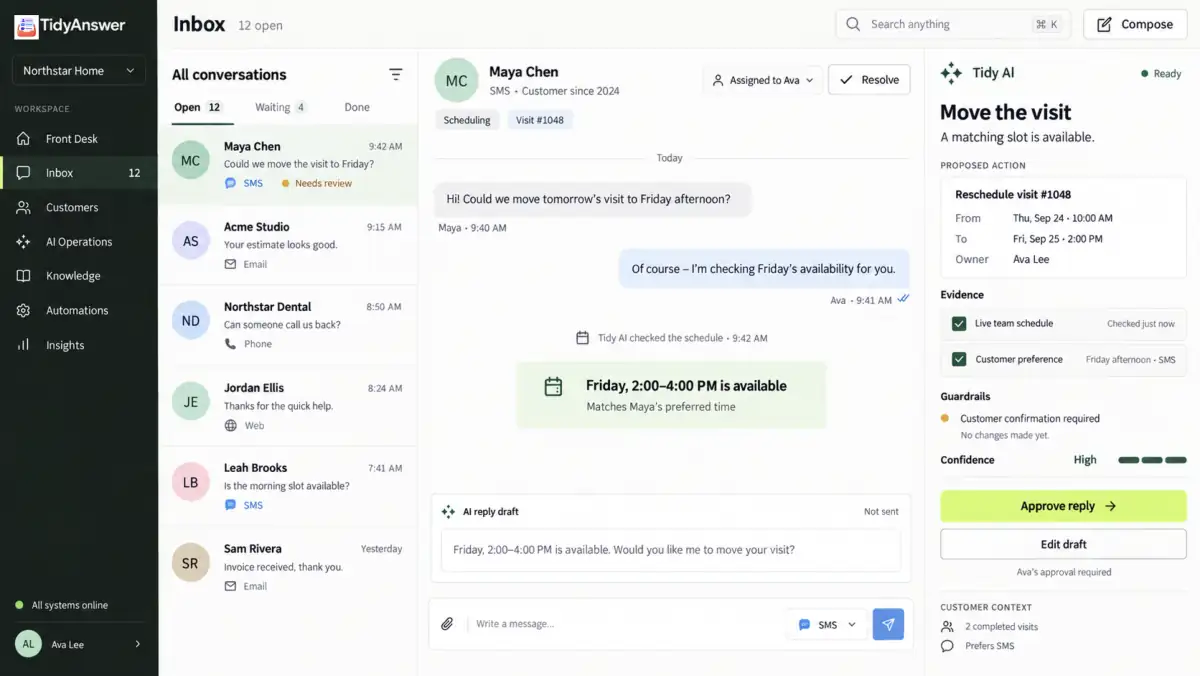Click the attachment paperclip icon
The image size is (1200, 676).
pyautogui.click(x=447, y=624)
